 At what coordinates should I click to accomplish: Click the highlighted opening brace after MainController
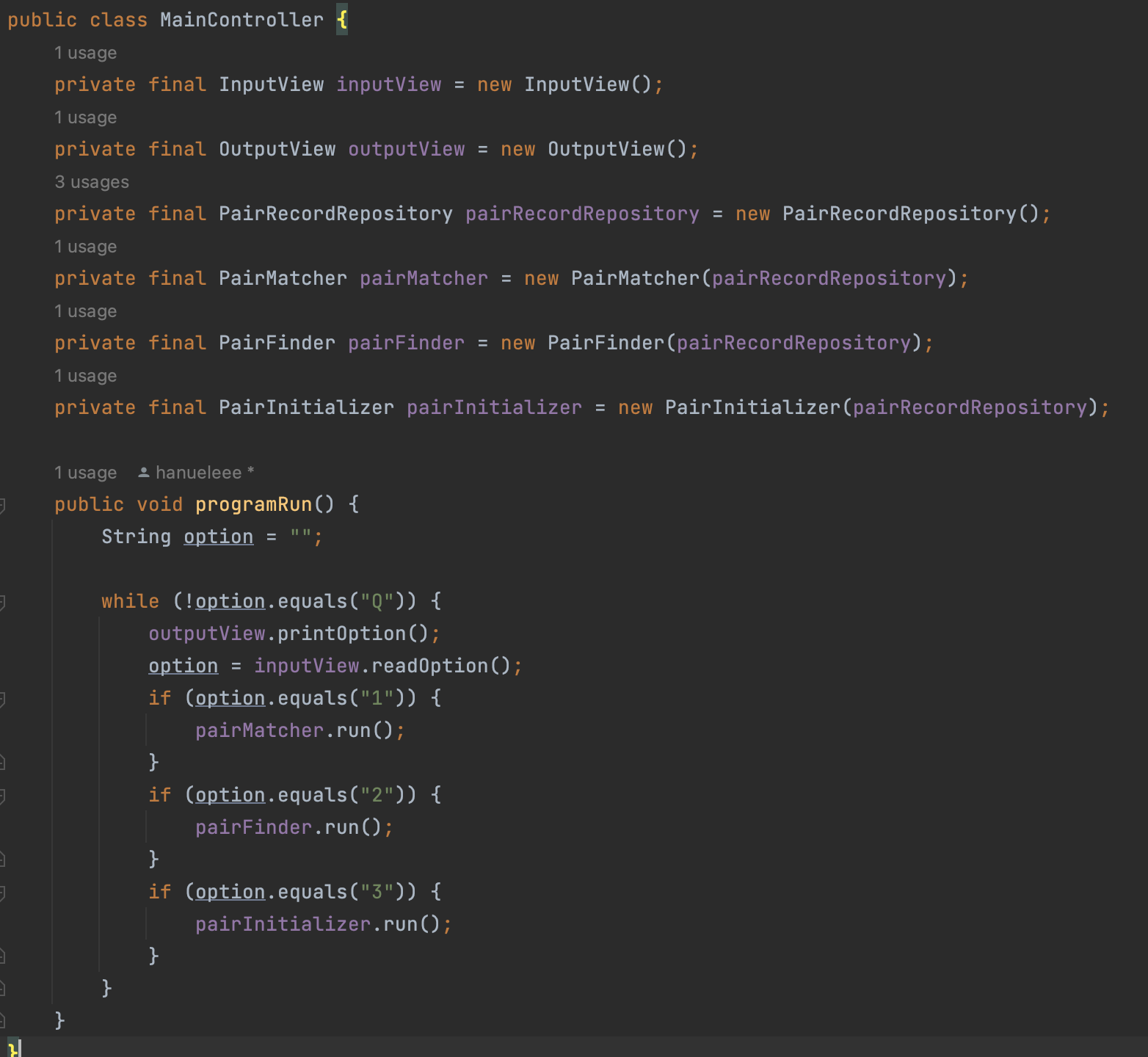[x=342, y=20]
